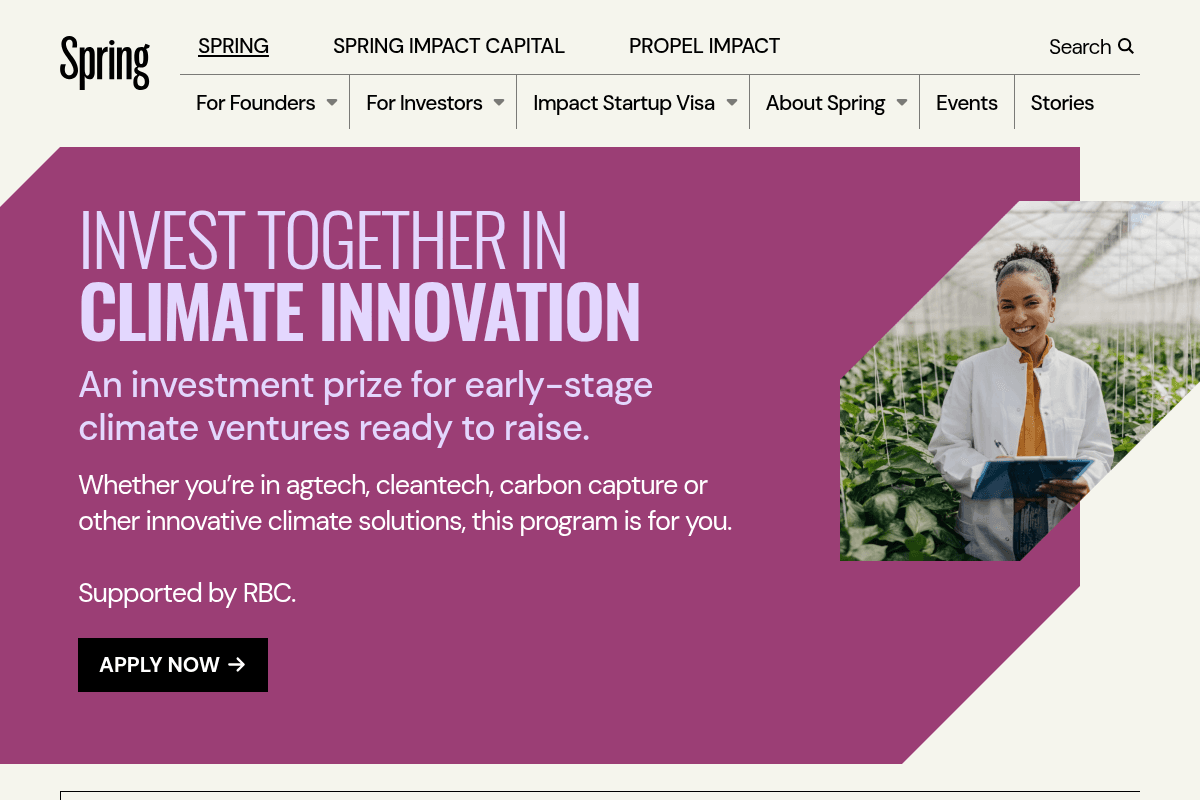
Task: Open the PROPEL IMPACT page
Action: 704,46
